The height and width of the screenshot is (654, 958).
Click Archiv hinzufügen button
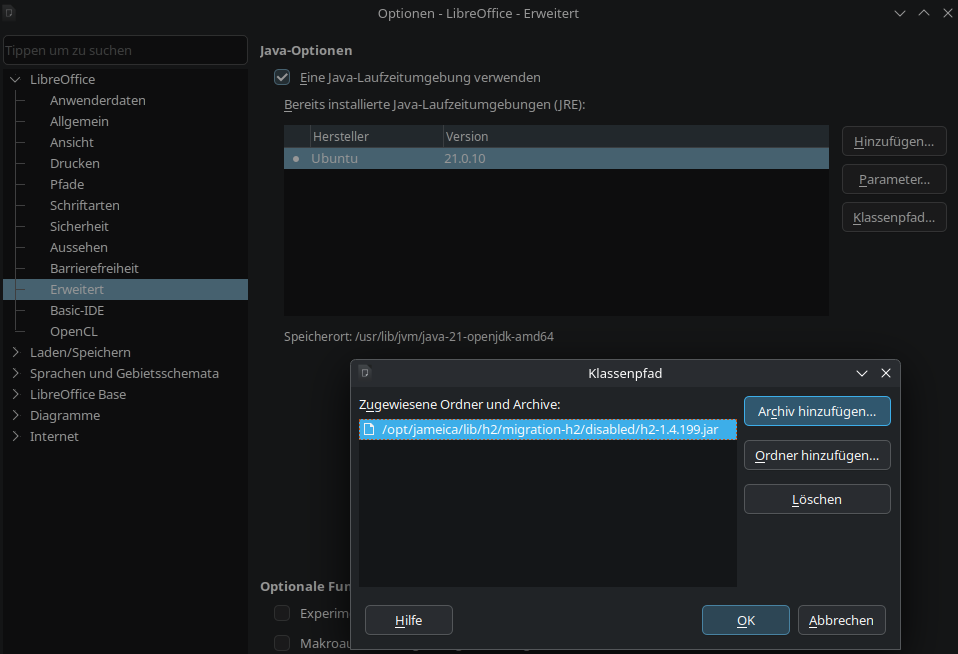[817, 411]
